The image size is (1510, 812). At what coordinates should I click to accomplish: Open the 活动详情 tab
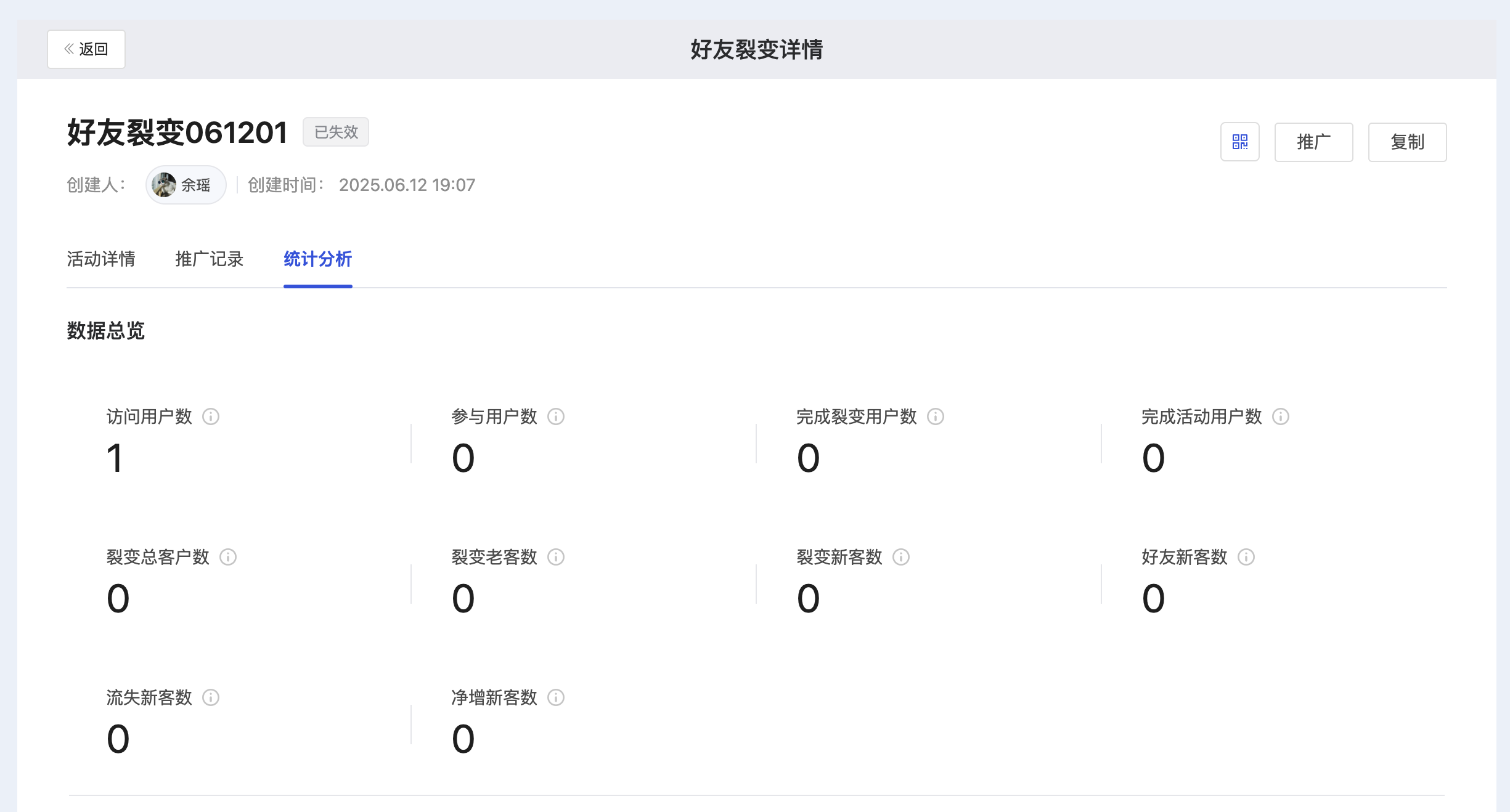(x=101, y=259)
